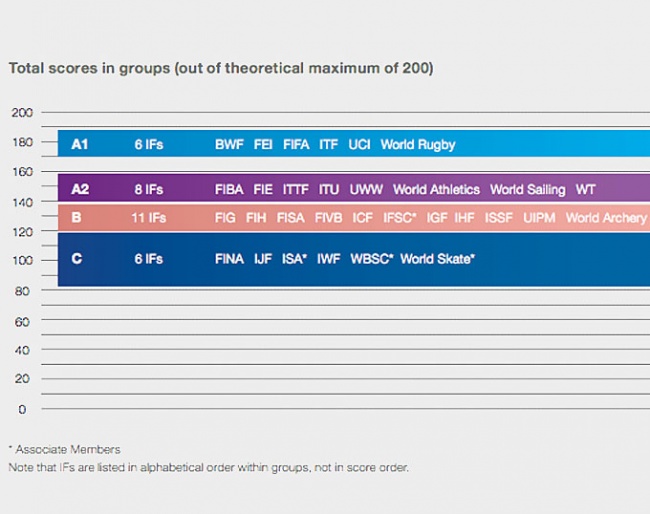
Task: Click the C group label
Action: [76, 259]
